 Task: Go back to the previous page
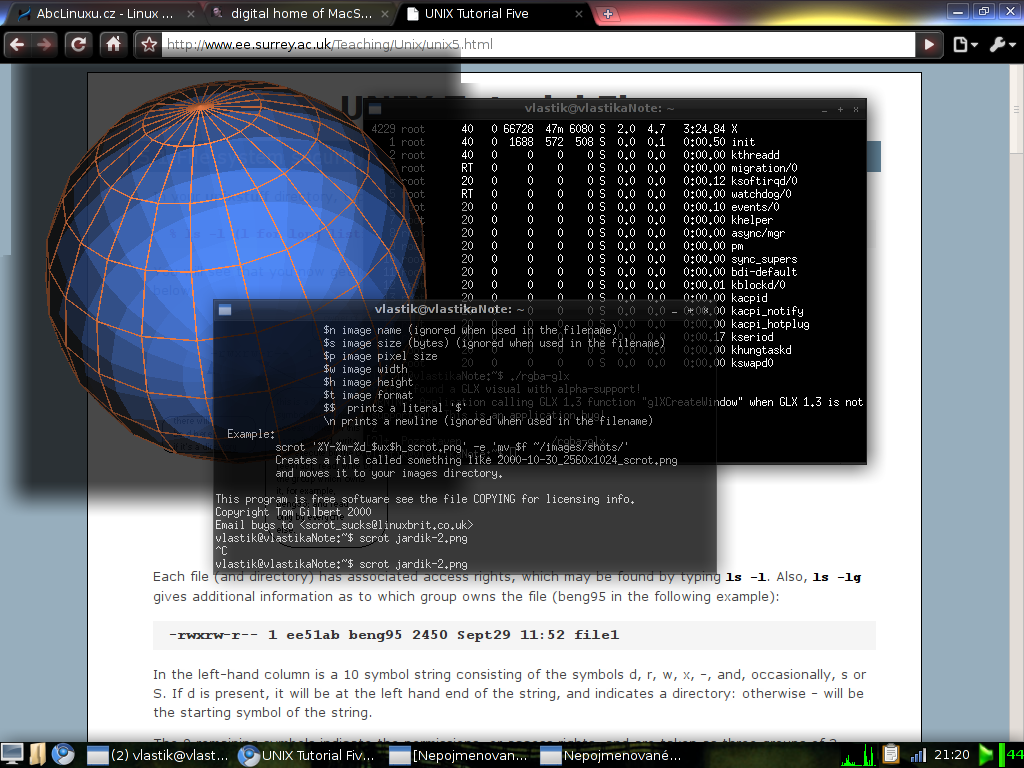pos(18,44)
